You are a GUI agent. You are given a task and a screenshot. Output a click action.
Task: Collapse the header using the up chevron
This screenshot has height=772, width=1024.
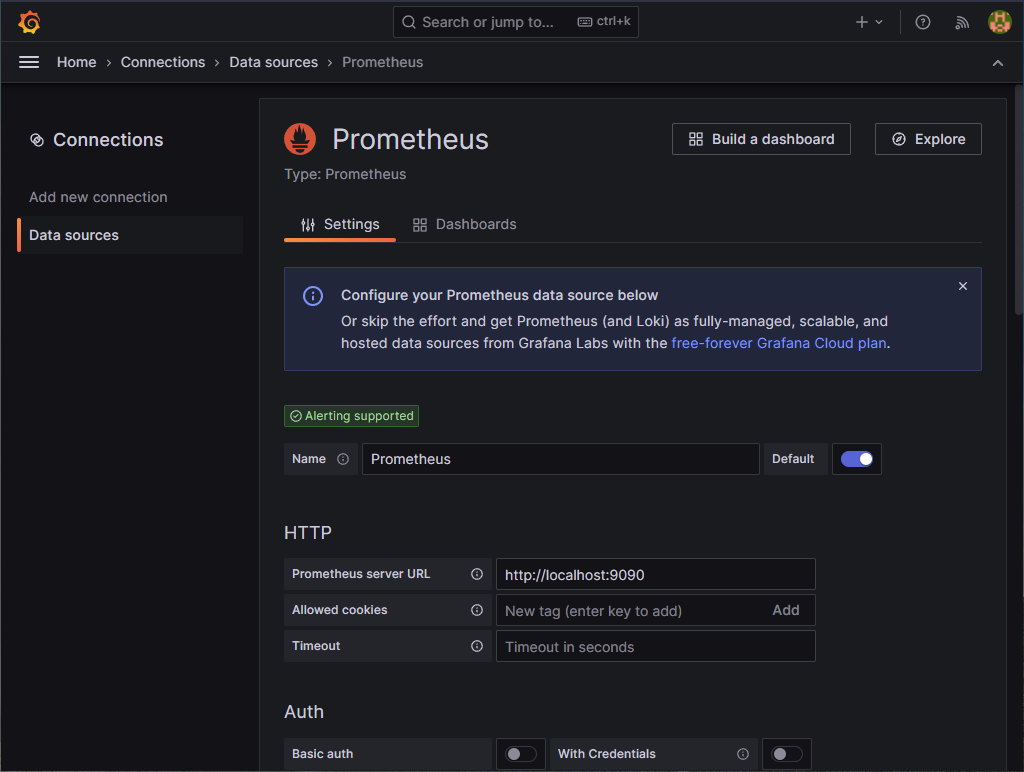(x=997, y=62)
